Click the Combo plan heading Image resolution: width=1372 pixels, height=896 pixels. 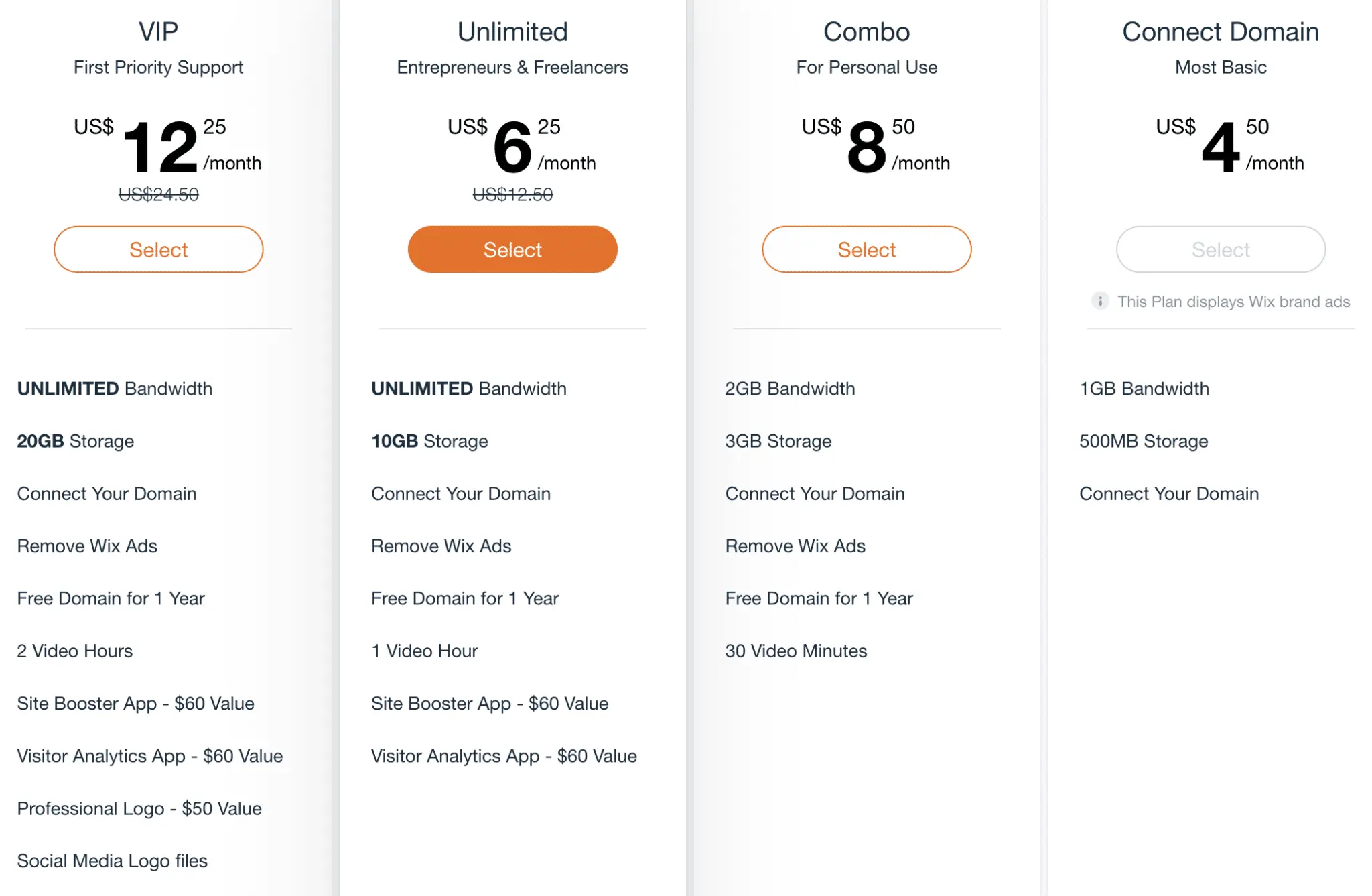867,31
